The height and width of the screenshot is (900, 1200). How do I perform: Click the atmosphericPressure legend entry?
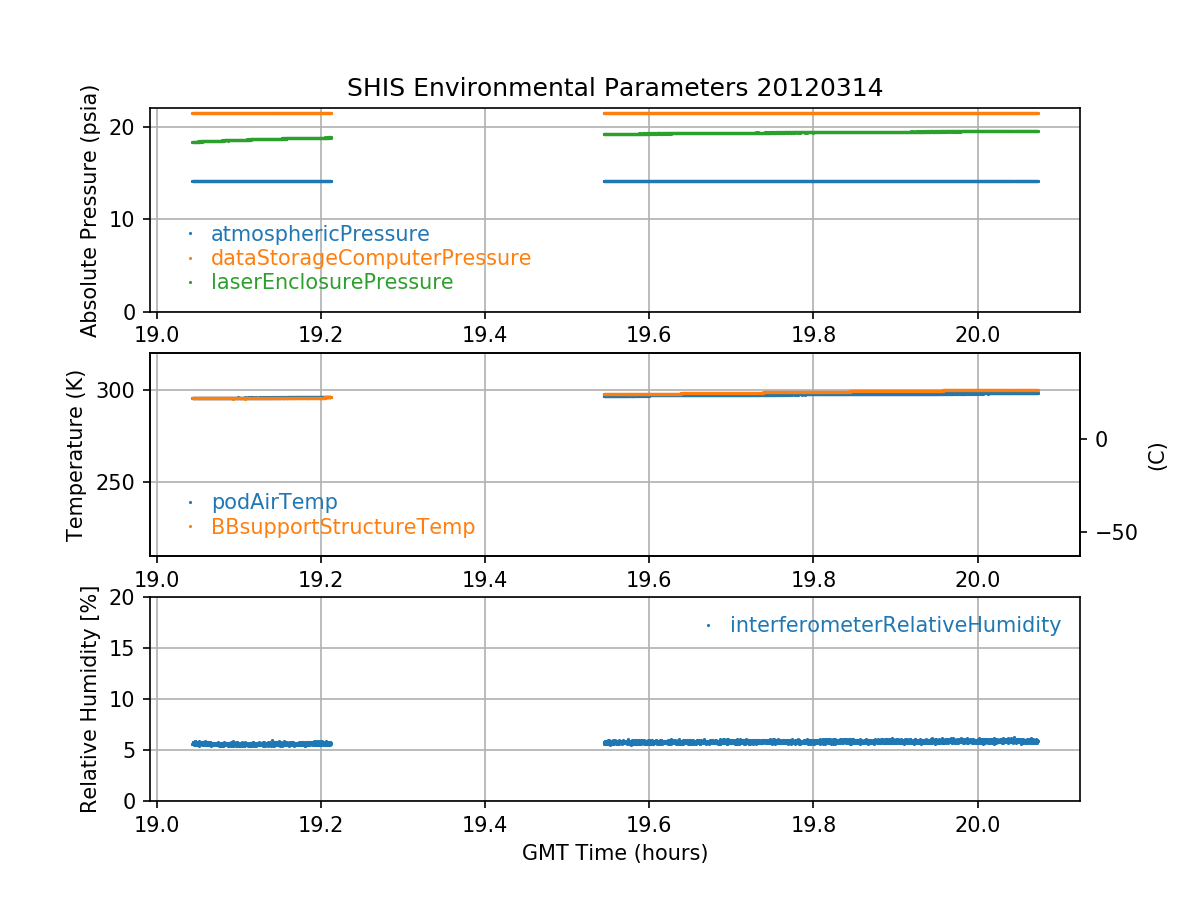point(320,234)
